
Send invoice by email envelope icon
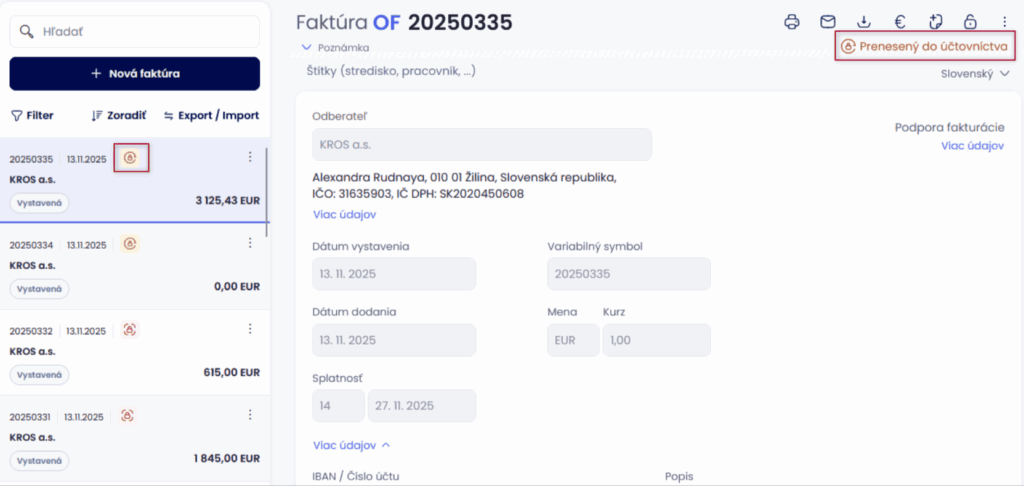coord(827,22)
